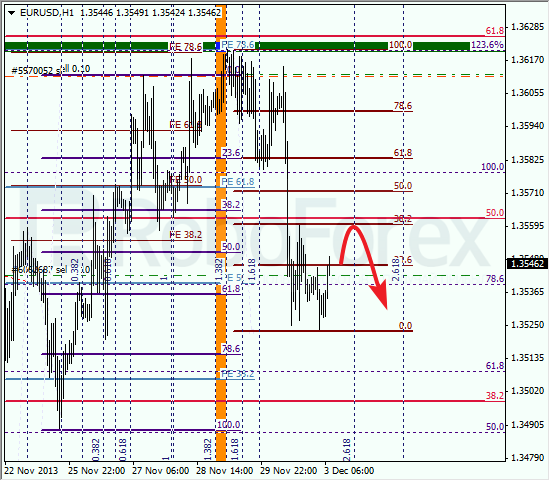The image size is (550, 481).
Task: Click the 78.6 brown retracement level label
Action: coord(403,106)
